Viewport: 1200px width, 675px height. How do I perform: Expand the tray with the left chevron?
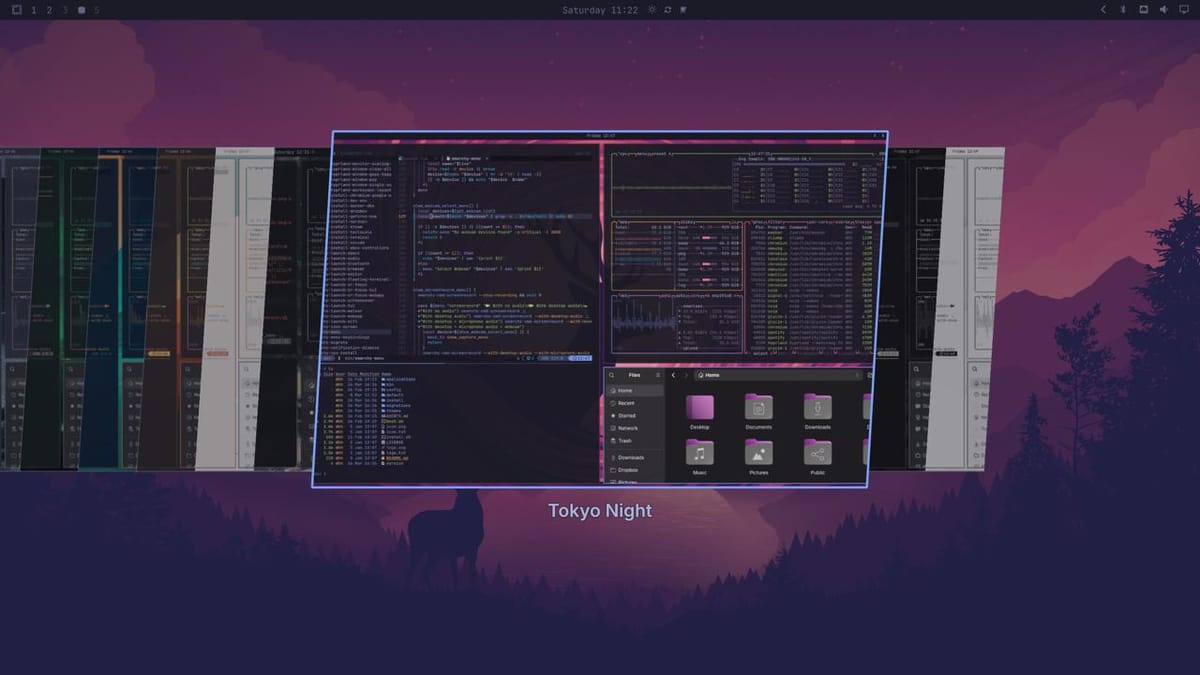[1103, 10]
